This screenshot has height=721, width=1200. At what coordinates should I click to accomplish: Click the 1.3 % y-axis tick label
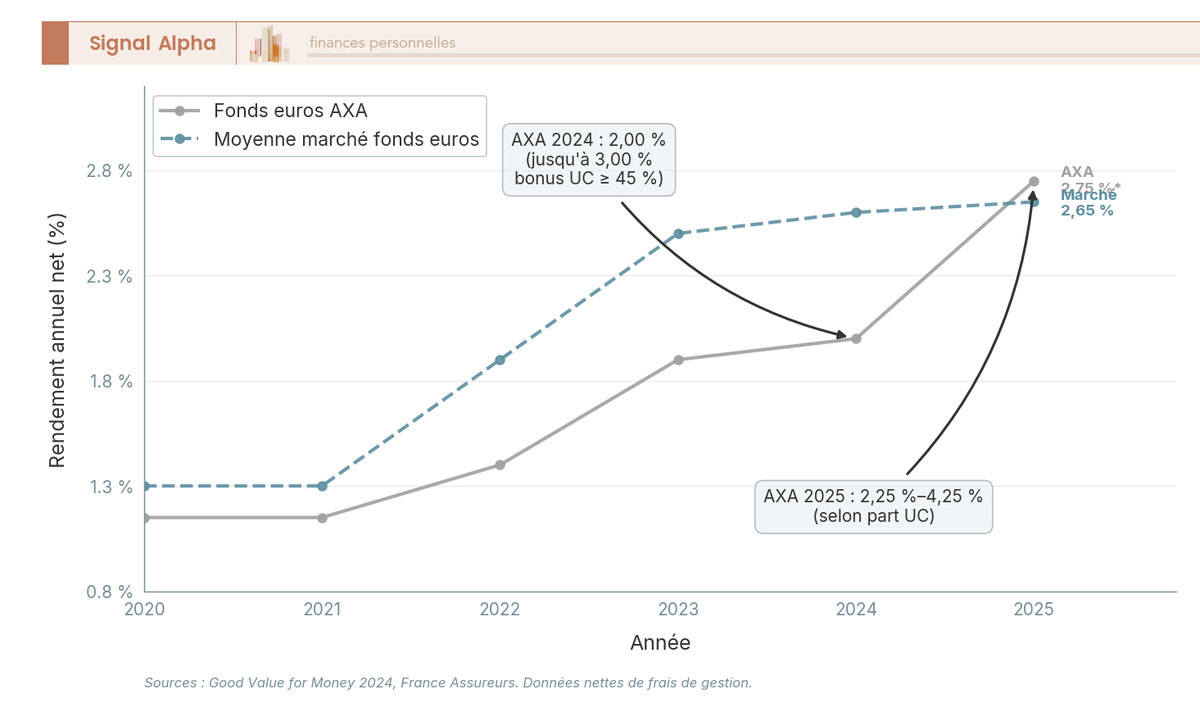point(111,487)
